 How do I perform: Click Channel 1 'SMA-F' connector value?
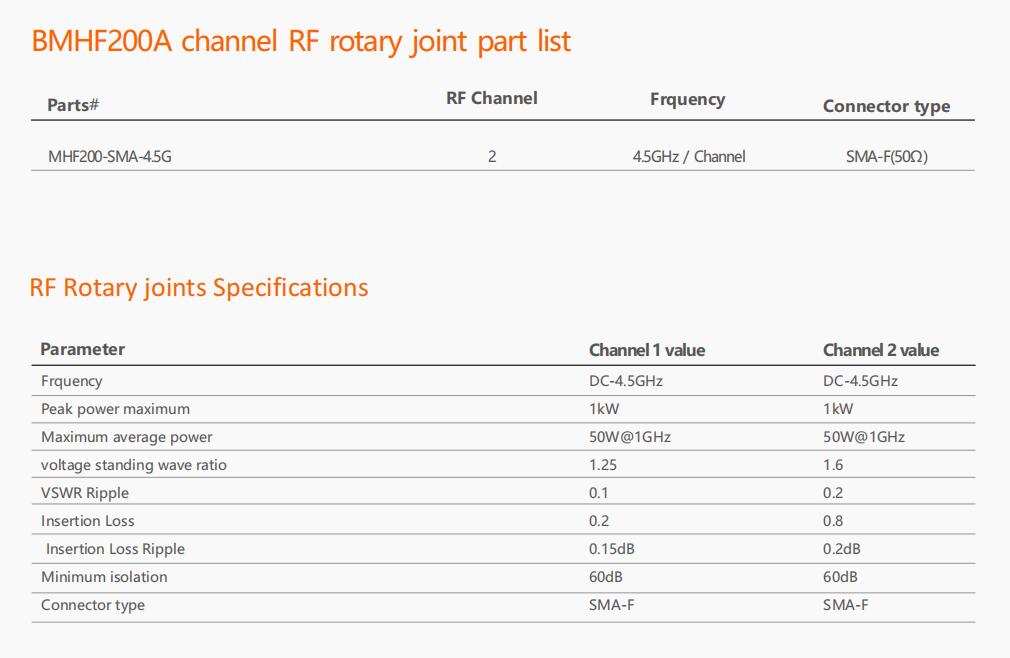(611, 605)
